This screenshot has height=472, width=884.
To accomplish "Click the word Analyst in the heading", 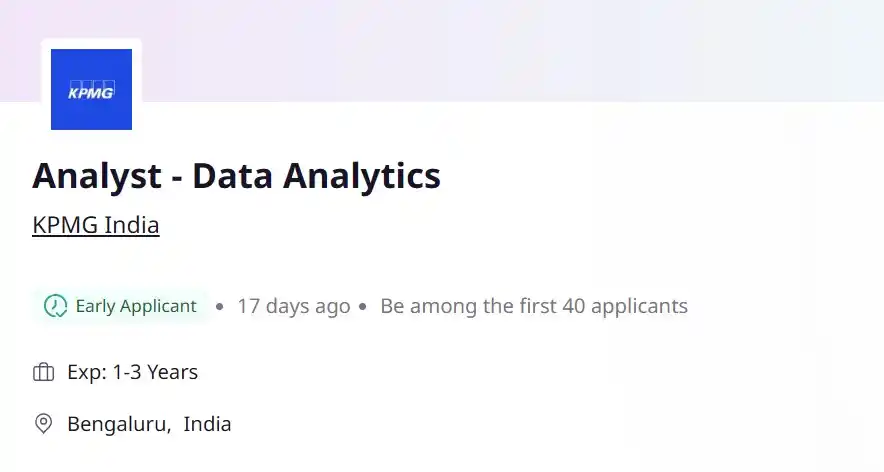I will click(x=97, y=177).
